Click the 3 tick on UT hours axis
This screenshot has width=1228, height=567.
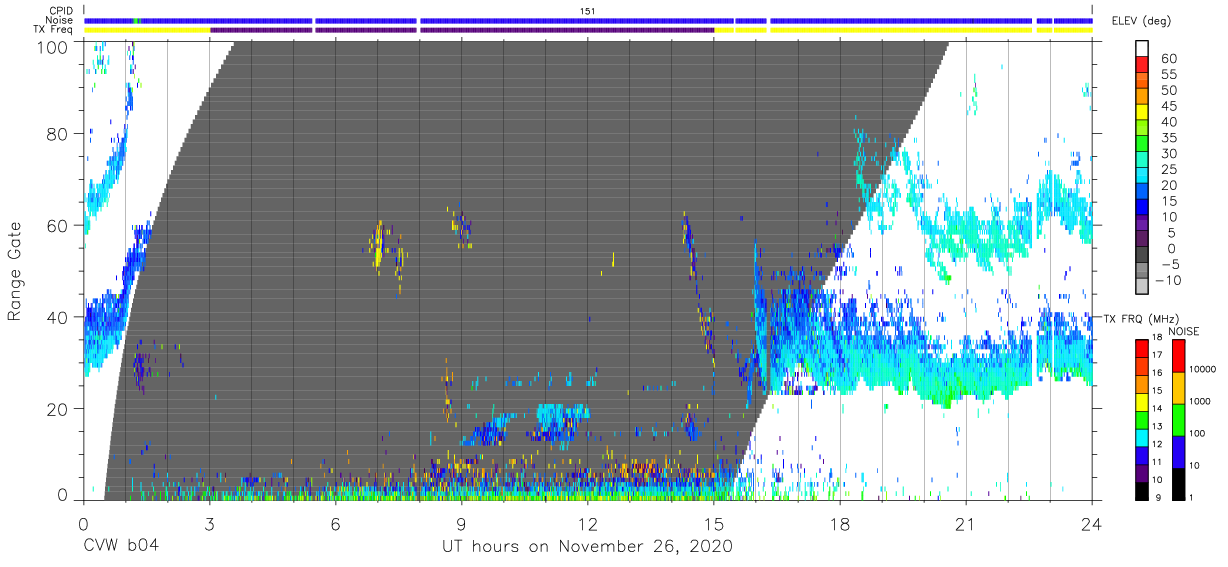(x=209, y=524)
